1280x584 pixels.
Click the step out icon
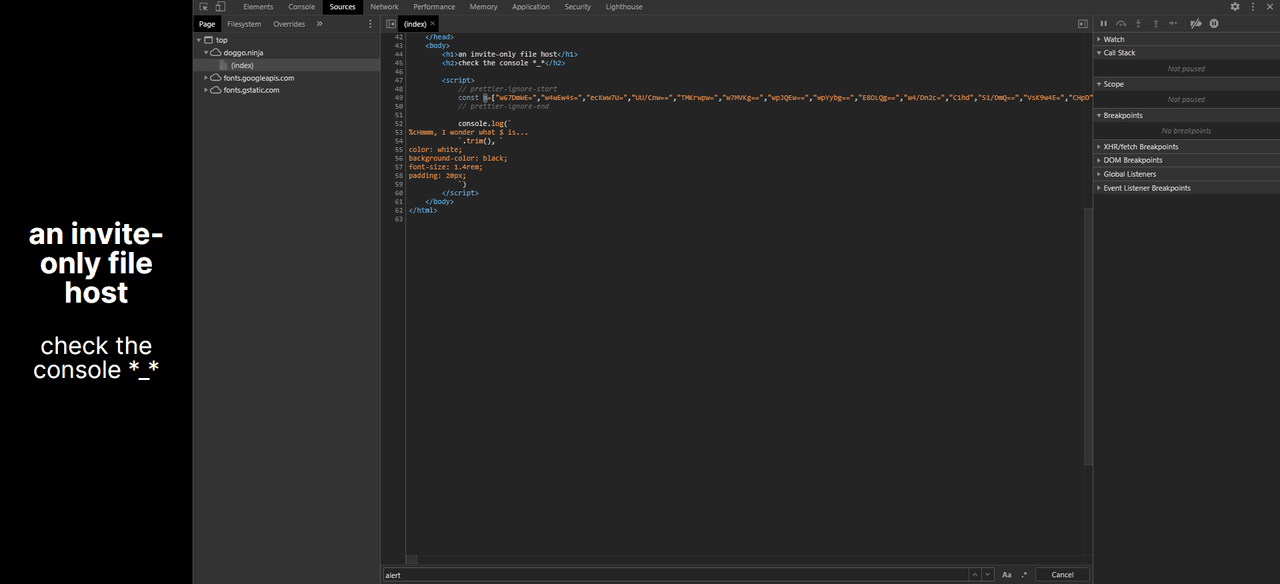tap(1156, 24)
